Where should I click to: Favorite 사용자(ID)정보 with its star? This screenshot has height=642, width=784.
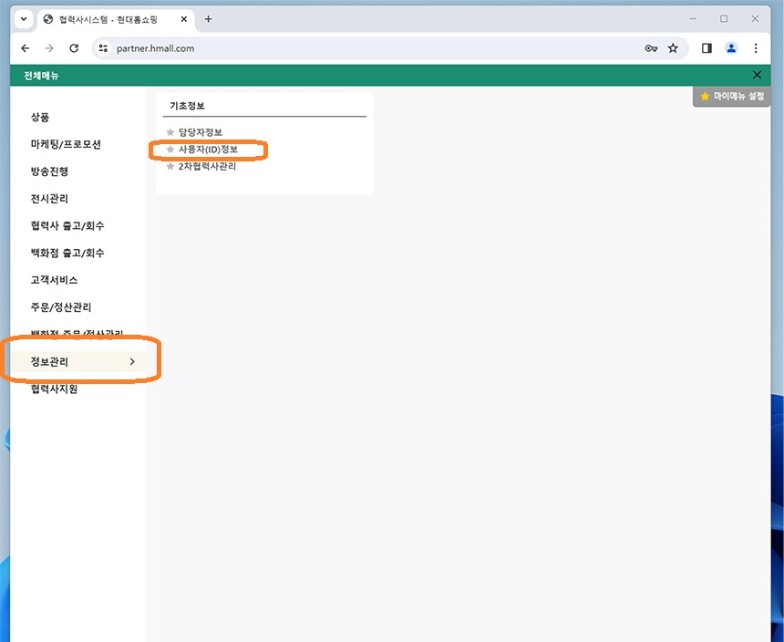170,149
